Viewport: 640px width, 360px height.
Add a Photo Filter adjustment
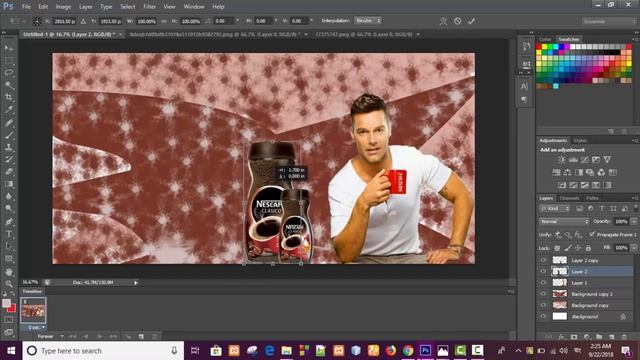pos(590,172)
